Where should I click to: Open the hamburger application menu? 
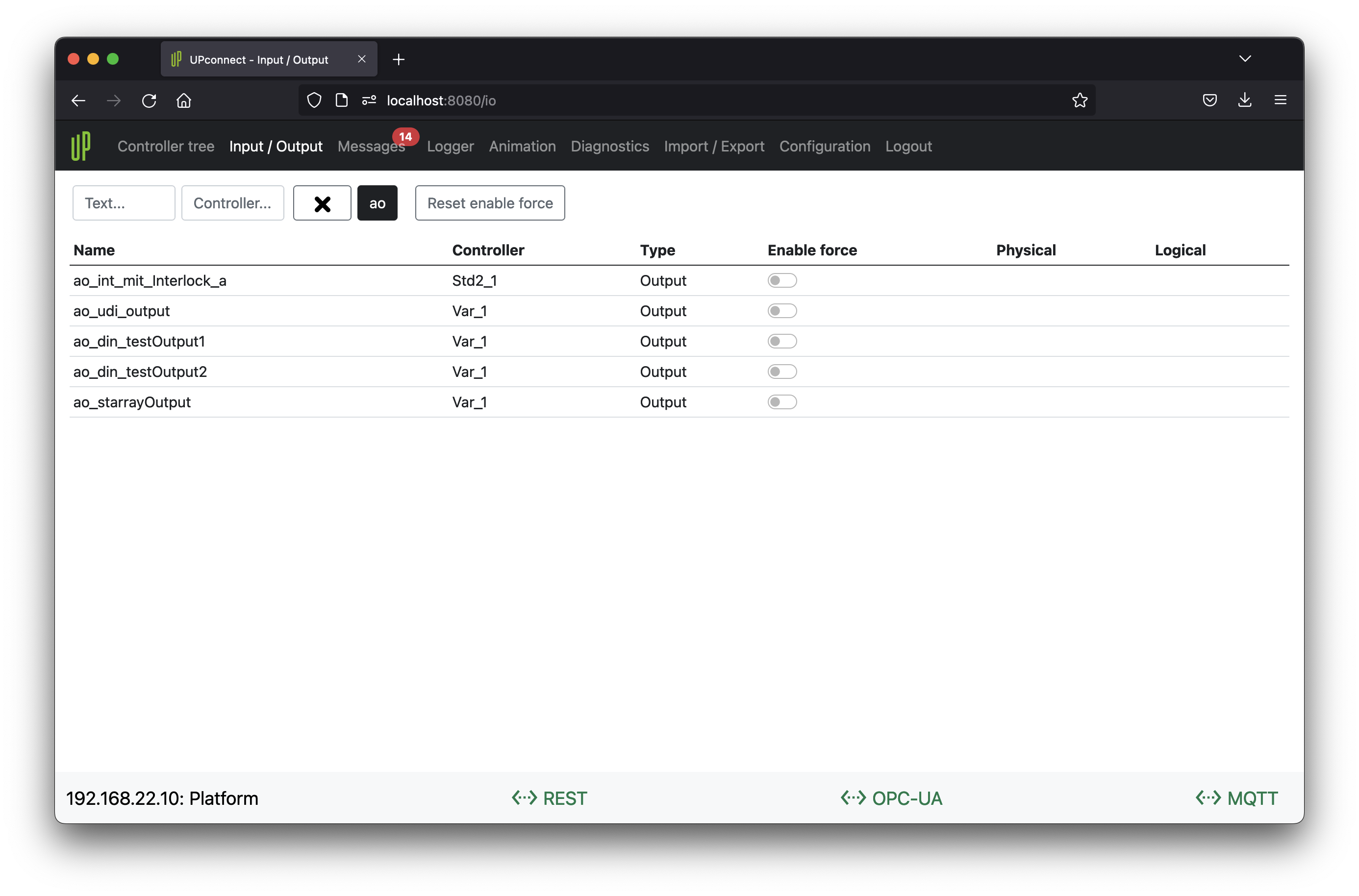(x=1280, y=100)
